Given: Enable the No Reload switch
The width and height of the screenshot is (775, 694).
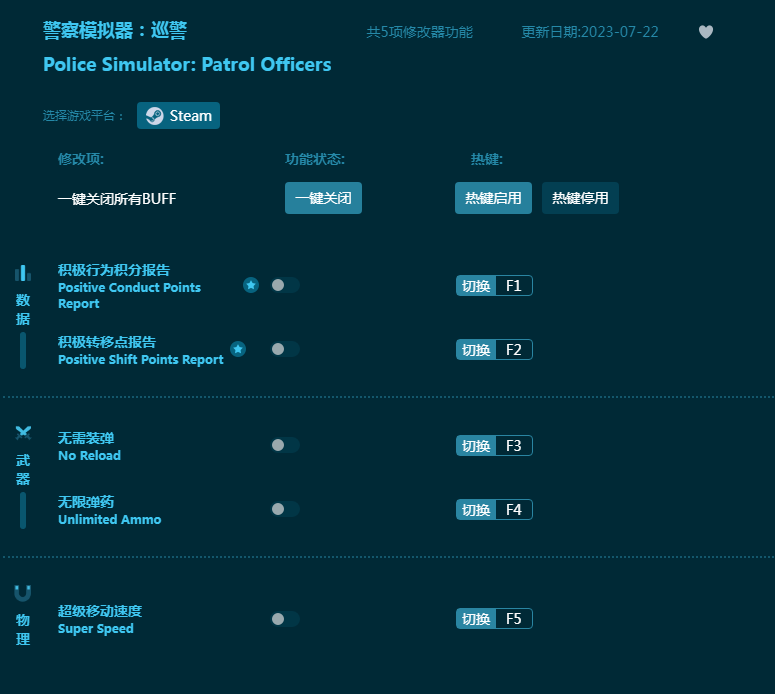Looking at the screenshot, I should pyautogui.click(x=285, y=445).
